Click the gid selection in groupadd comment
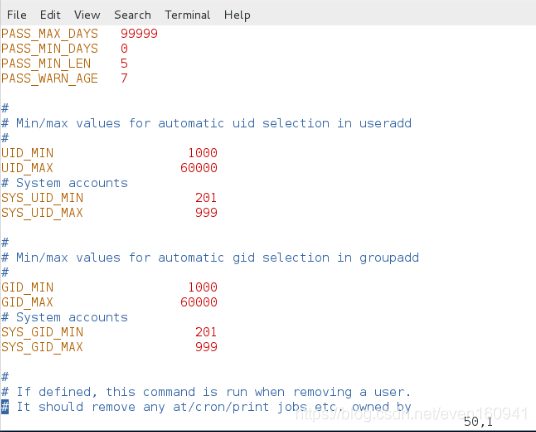 click(210, 258)
